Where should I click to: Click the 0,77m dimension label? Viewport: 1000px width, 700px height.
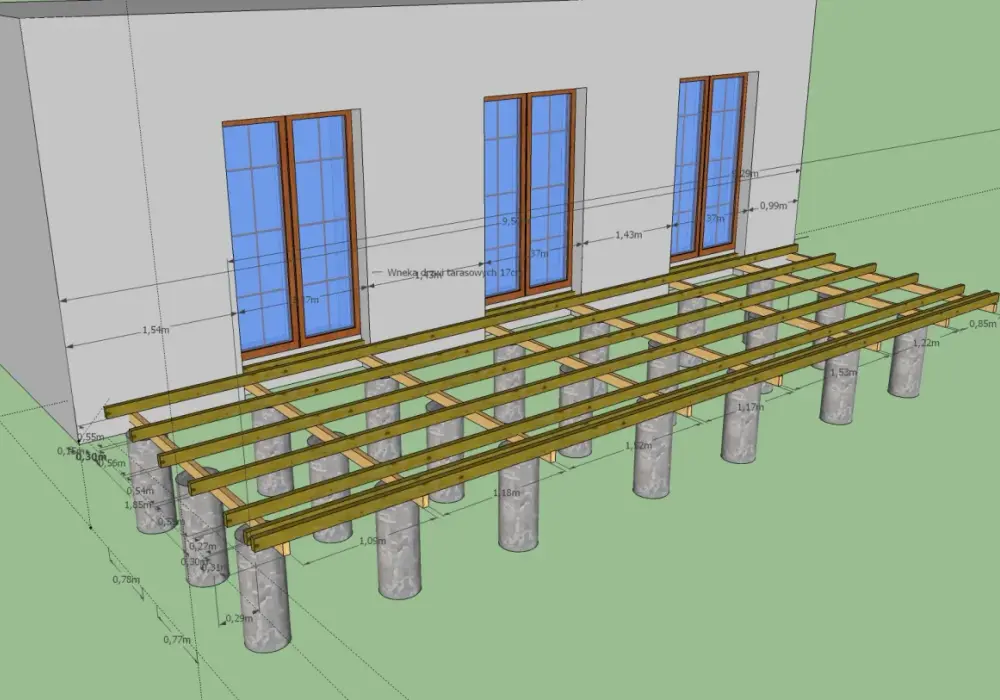click(177, 639)
